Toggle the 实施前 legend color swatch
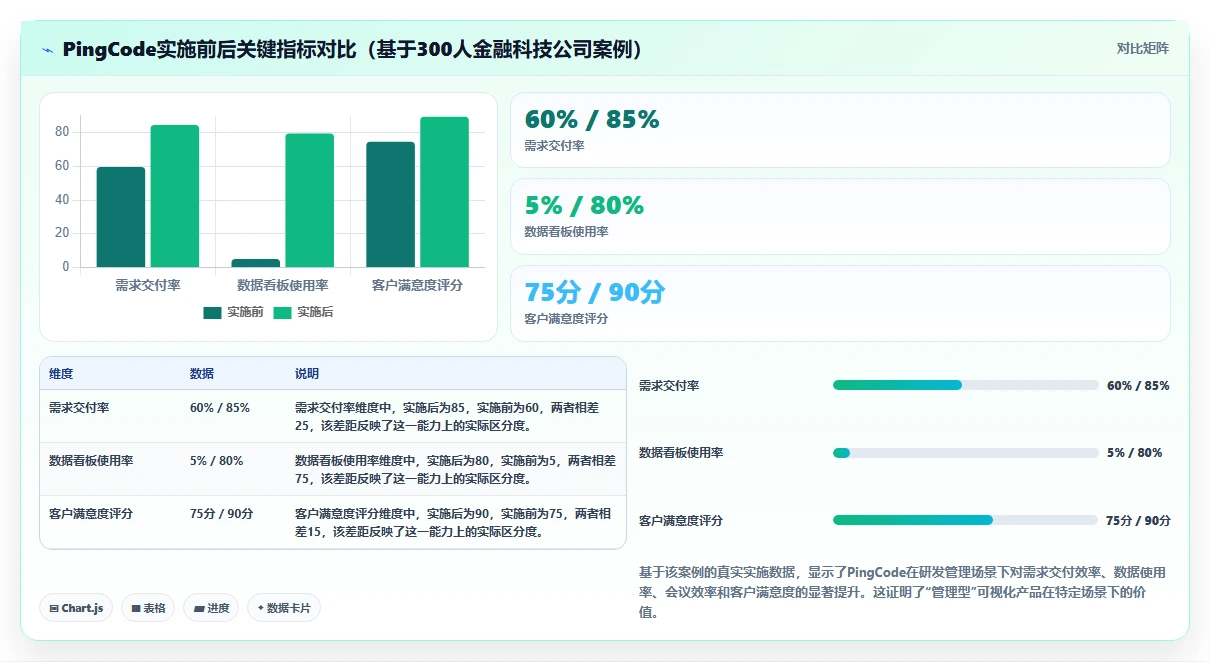Image resolution: width=1210 pixels, height=662 pixels. pos(212,312)
